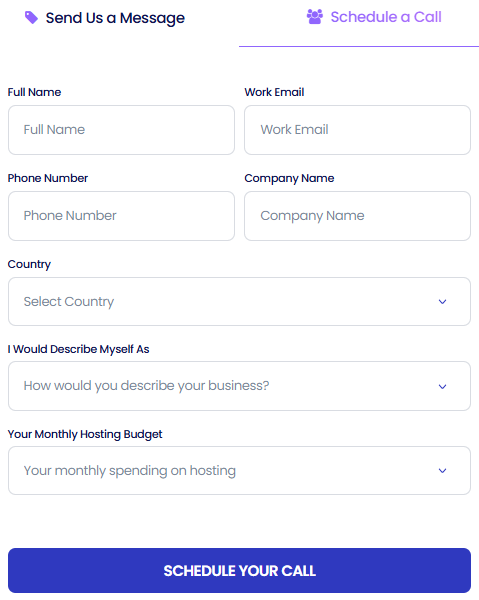479x600 pixels.
Task: Click the Full Name field label
Action: pos(34,92)
